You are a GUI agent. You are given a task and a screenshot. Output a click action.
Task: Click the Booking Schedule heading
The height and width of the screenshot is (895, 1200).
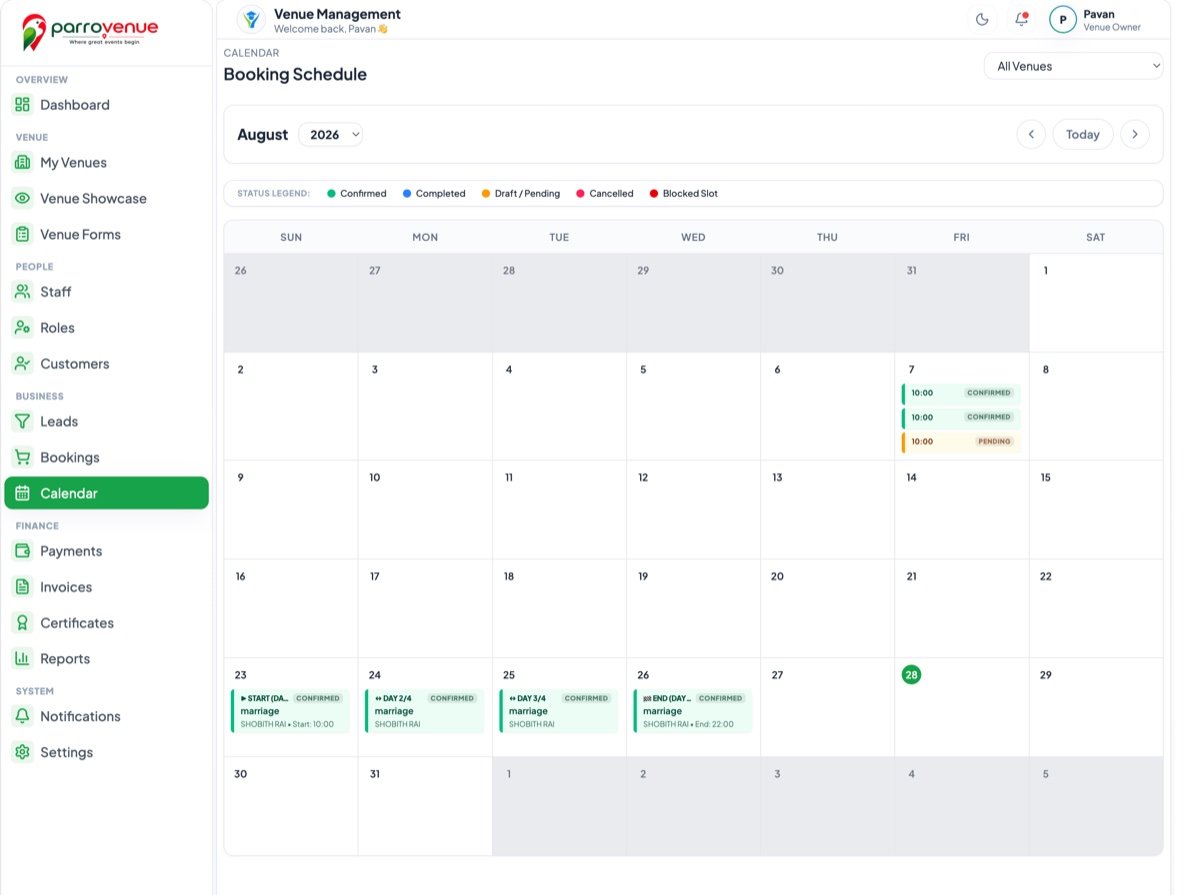(x=295, y=74)
